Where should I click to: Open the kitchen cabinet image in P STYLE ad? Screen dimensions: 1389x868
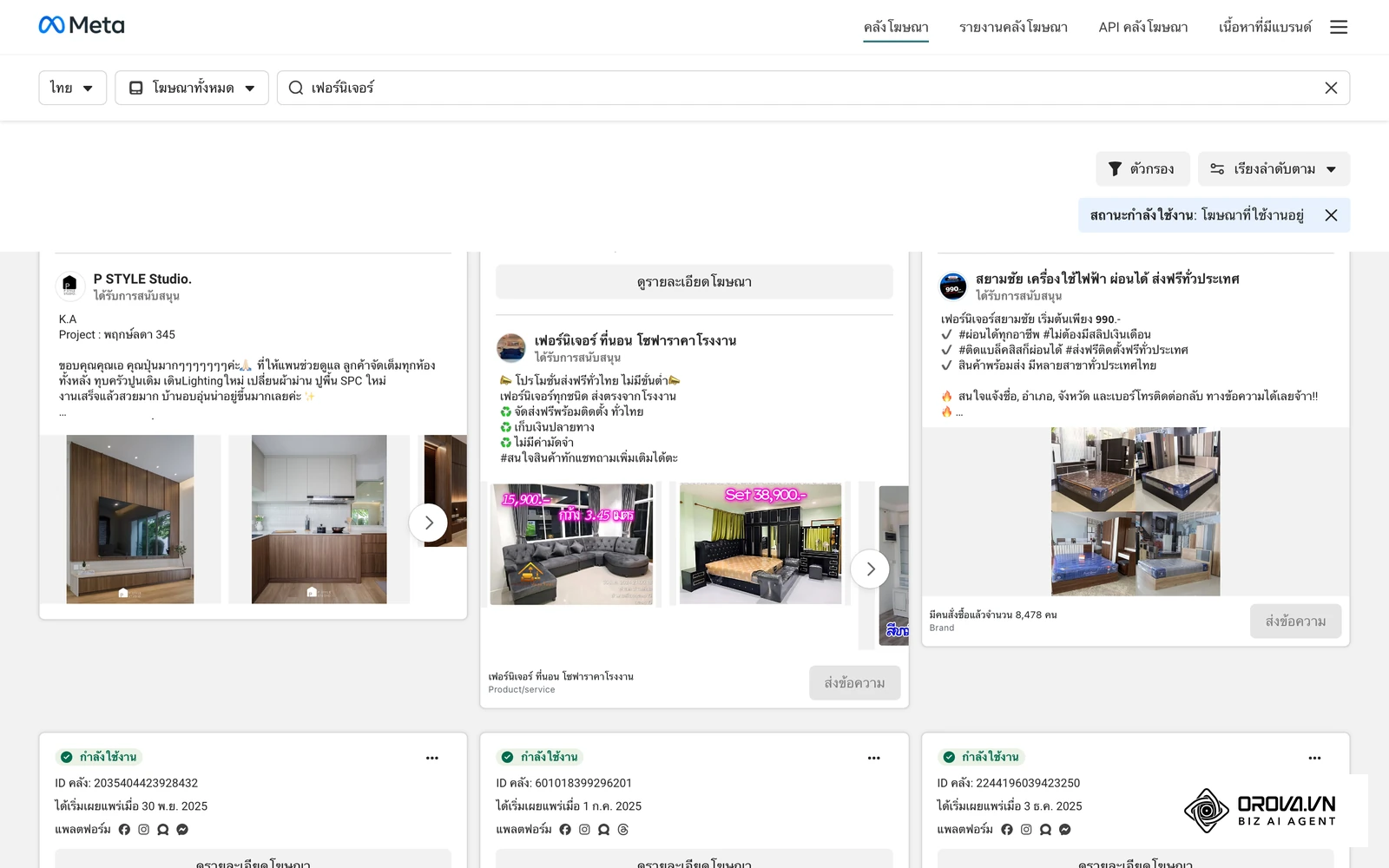319,519
